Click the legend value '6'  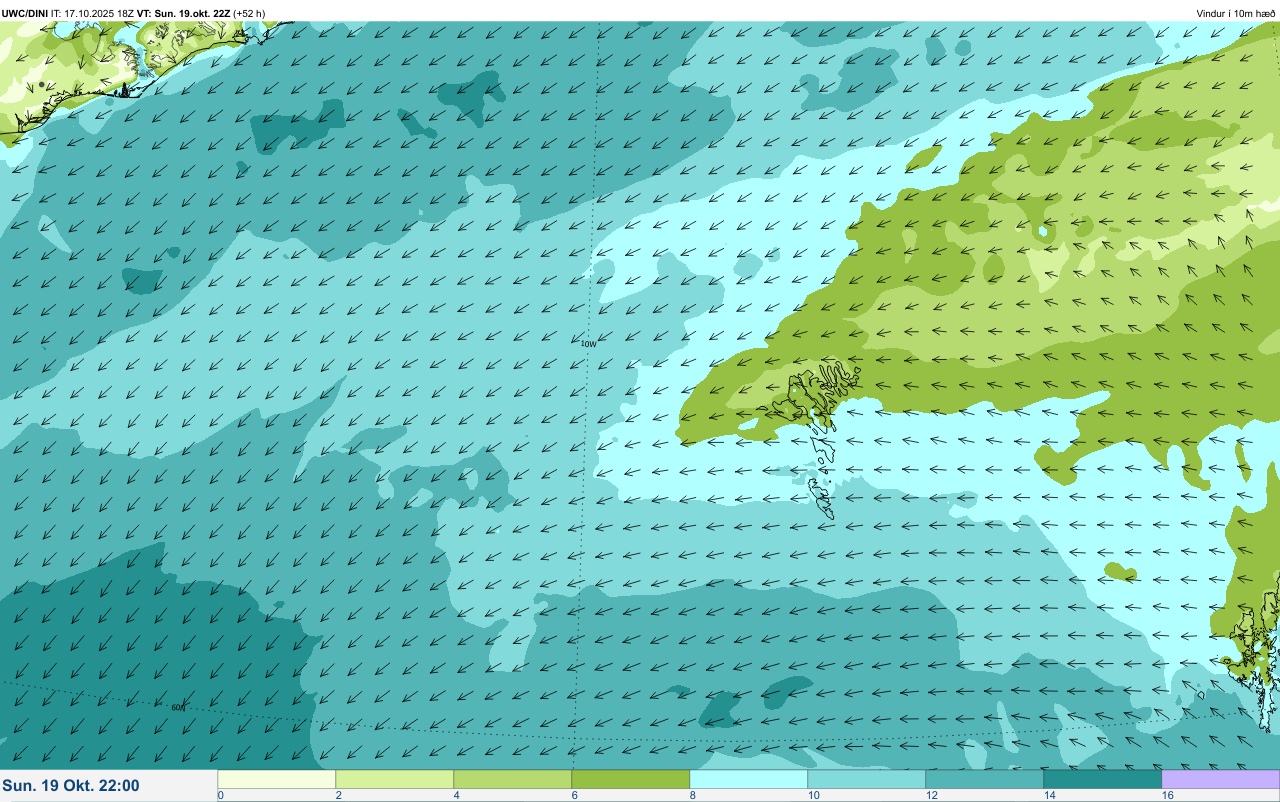(x=575, y=795)
